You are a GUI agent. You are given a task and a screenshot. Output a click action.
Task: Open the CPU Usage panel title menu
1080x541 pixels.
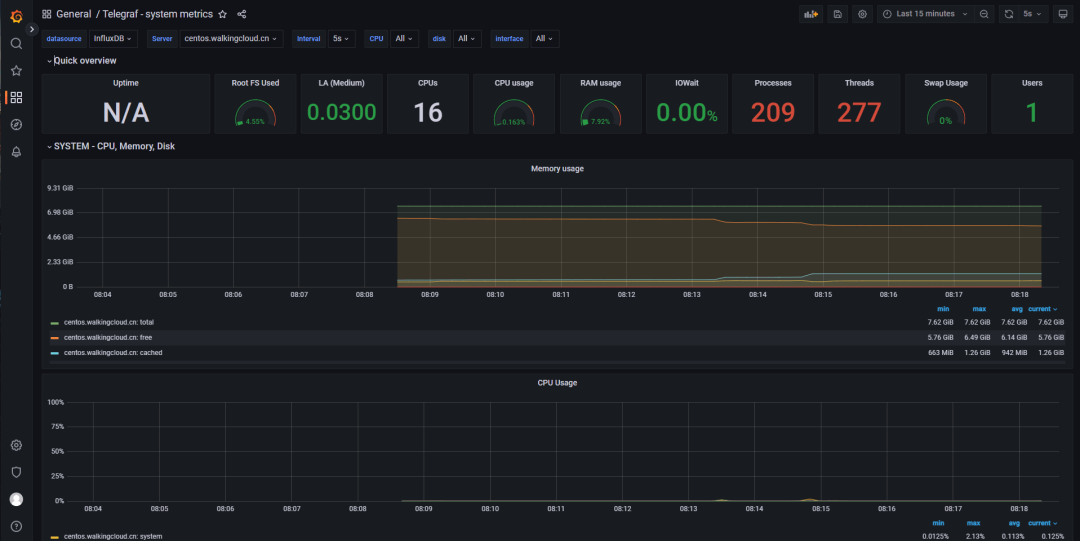(x=557, y=383)
